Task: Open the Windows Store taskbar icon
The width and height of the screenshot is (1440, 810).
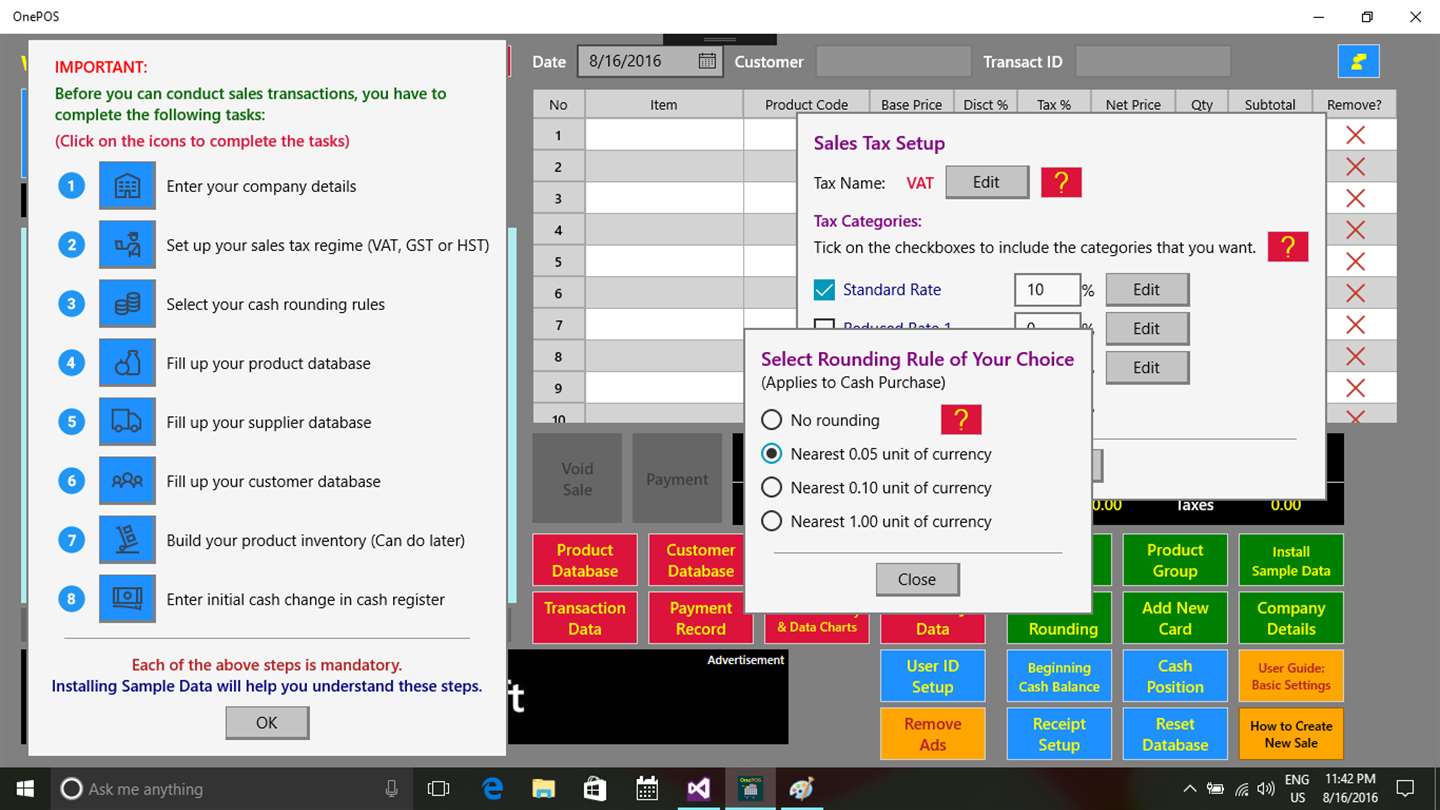Action: (594, 789)
